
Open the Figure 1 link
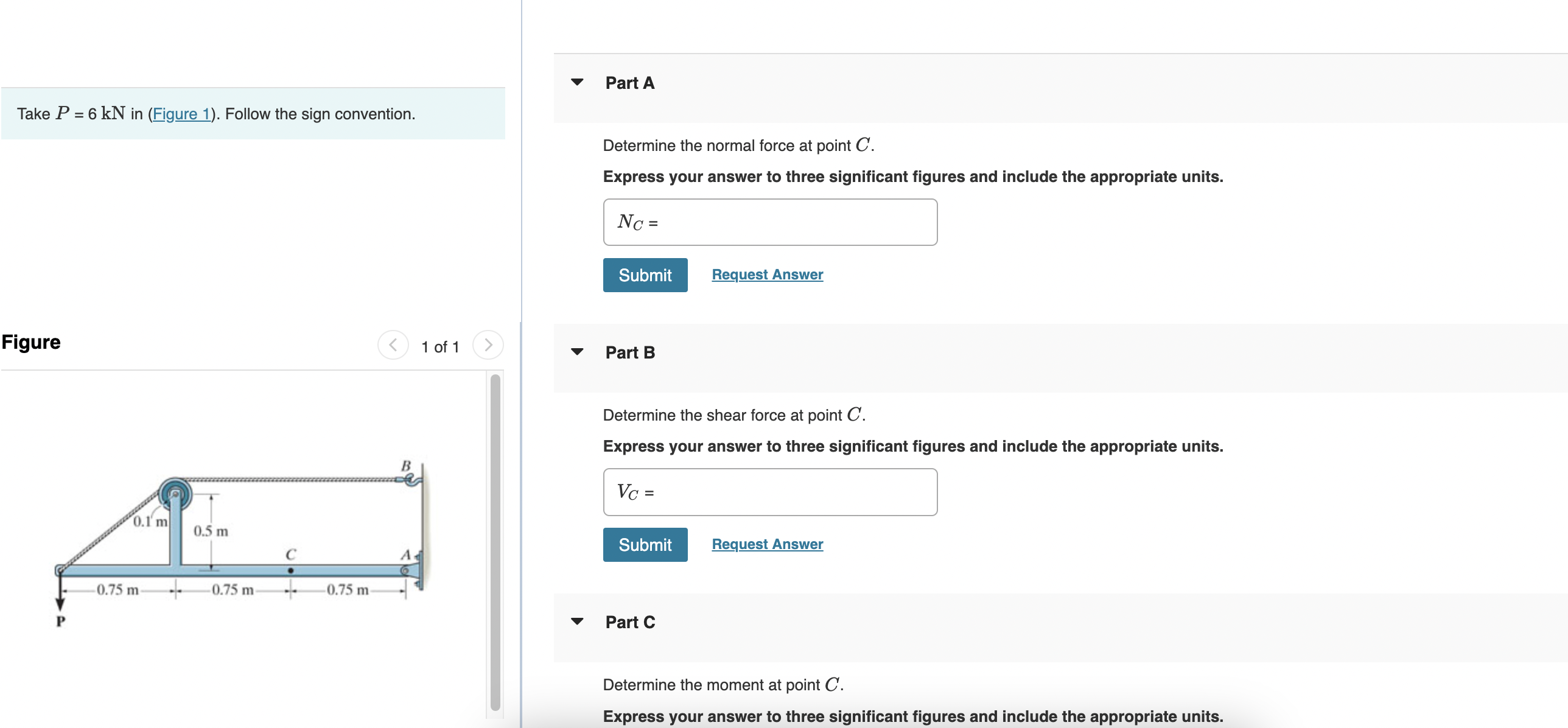click(181, 114)
